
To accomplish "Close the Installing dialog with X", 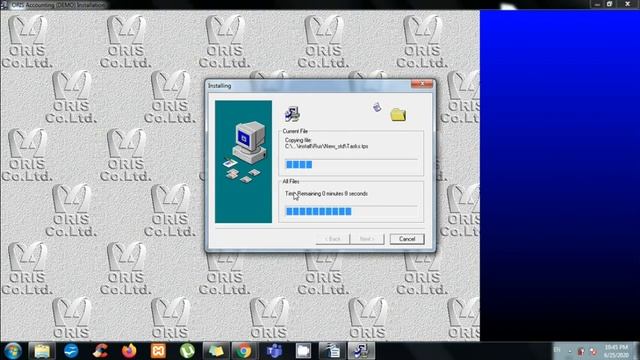I will pyautogui.click(x=422, y=84).
